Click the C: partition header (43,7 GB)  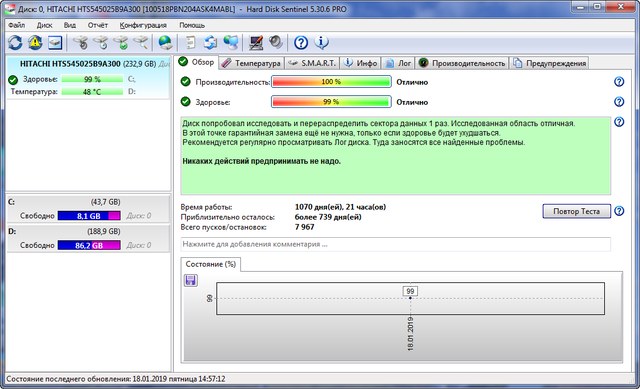coord(88,202)
